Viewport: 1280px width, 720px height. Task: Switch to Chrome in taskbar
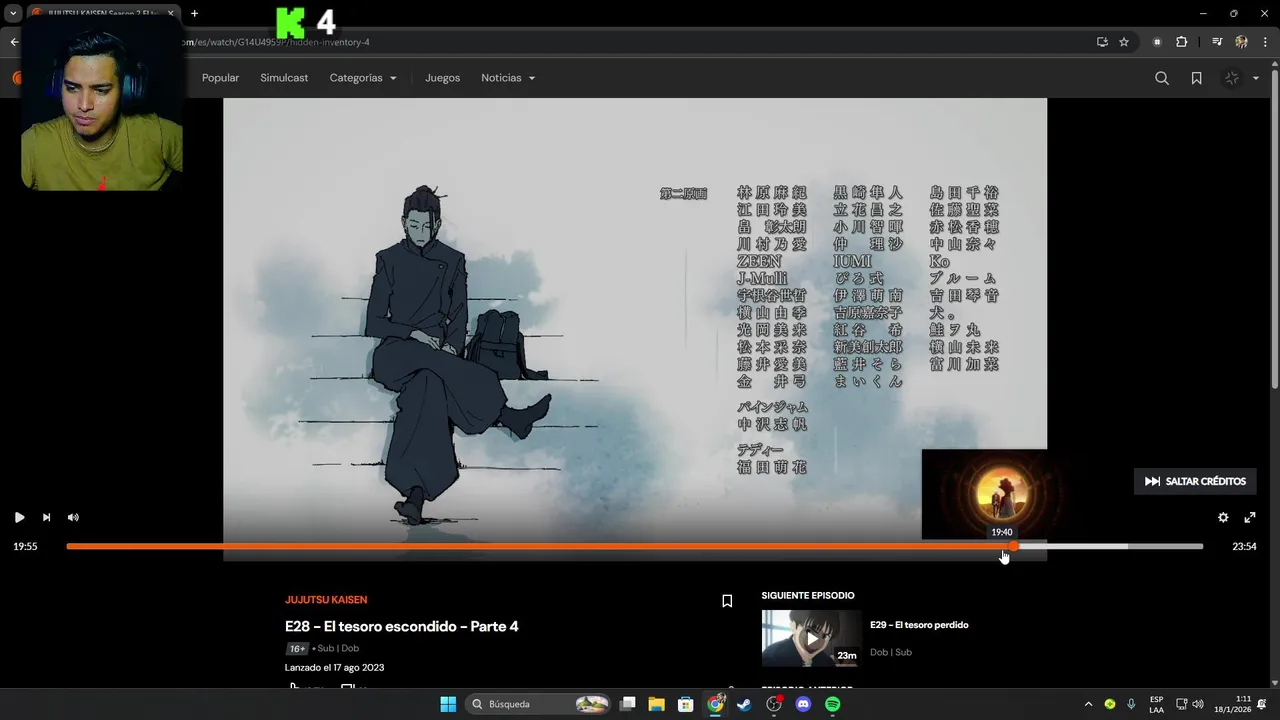(715, 704)
